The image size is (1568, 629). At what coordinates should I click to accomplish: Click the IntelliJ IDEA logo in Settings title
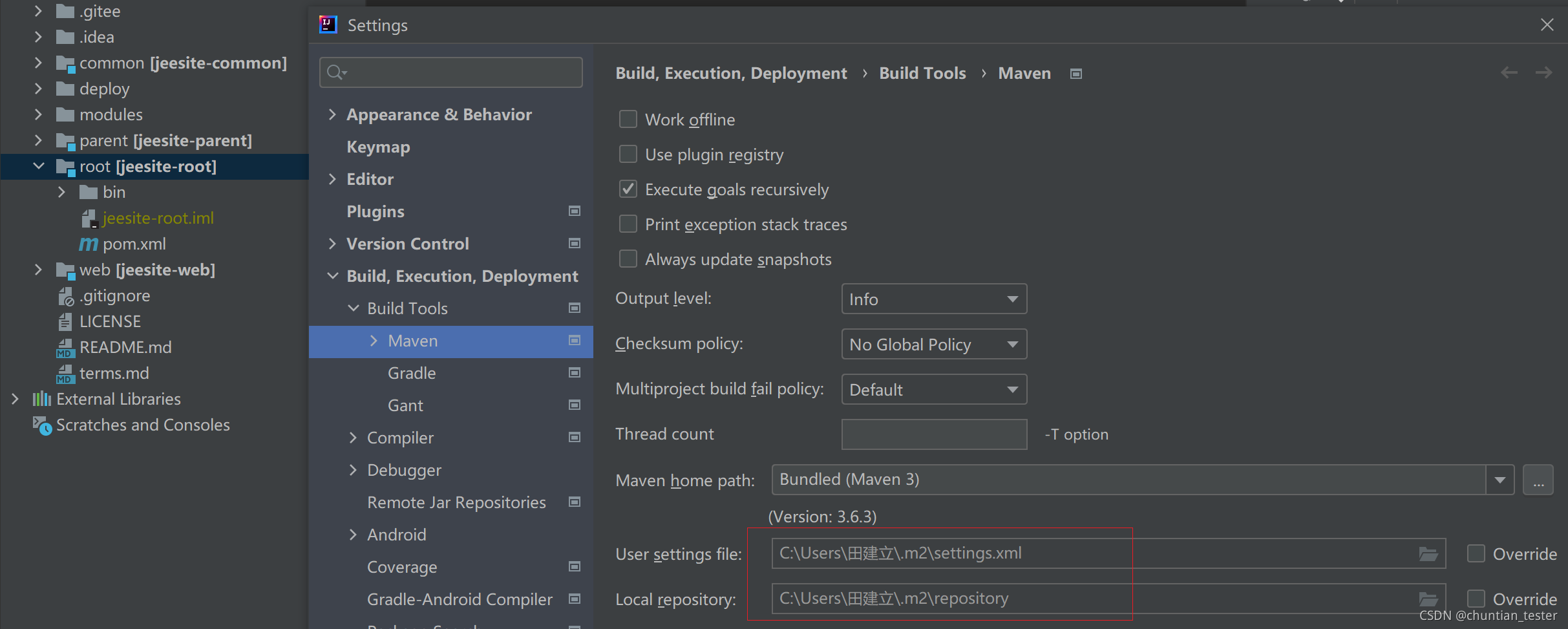(x=328, y=25)
